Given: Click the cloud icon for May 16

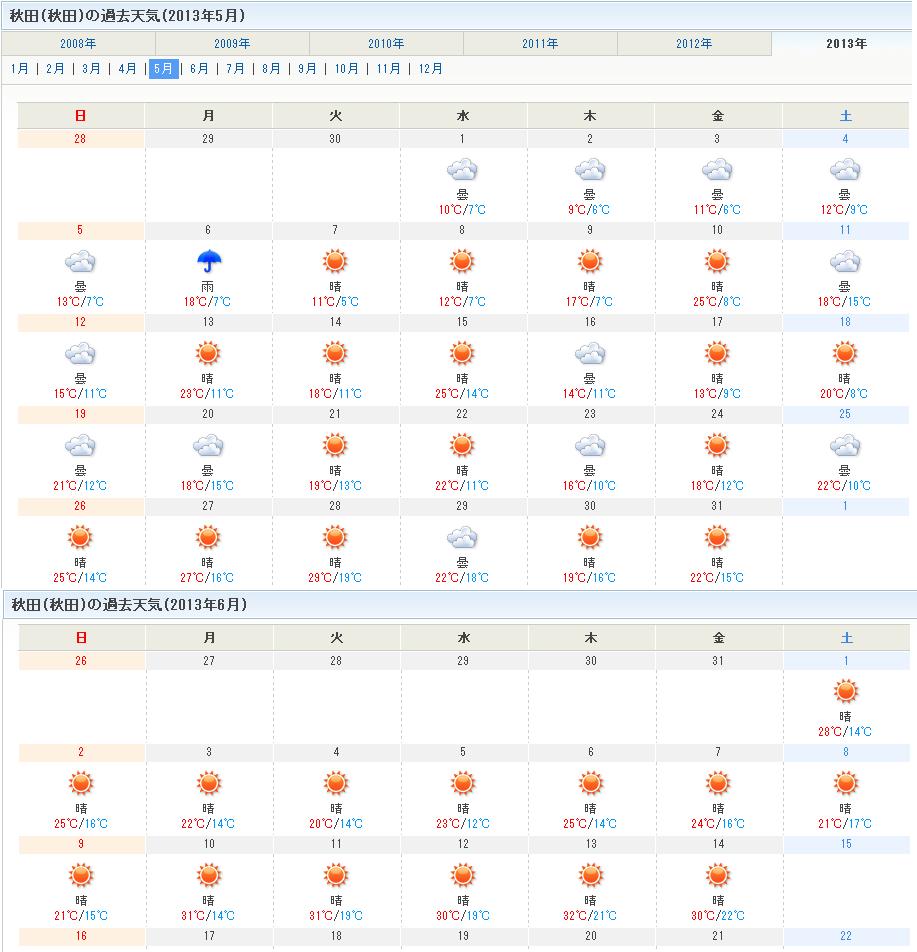Looking at the screenshot, I should pos(590,354).
